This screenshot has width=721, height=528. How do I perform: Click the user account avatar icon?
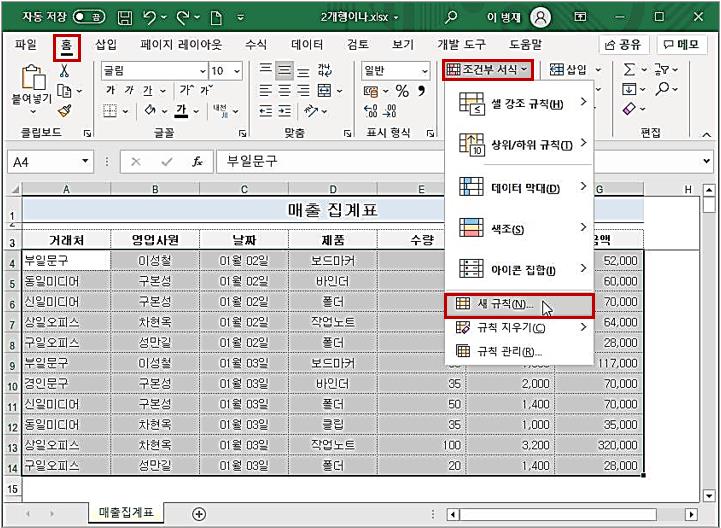tap(540, 17)
